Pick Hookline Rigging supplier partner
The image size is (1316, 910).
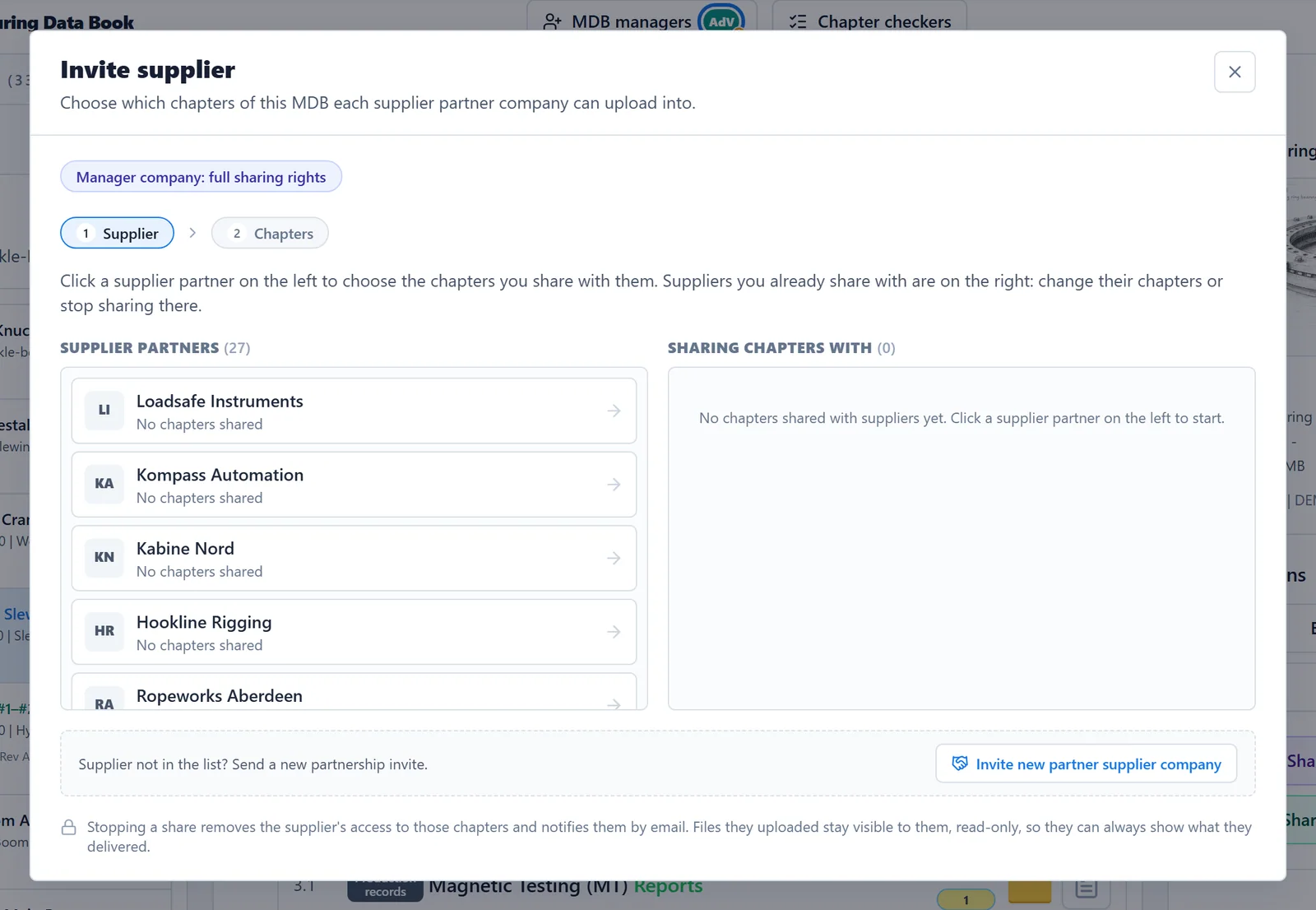(354, 632)
